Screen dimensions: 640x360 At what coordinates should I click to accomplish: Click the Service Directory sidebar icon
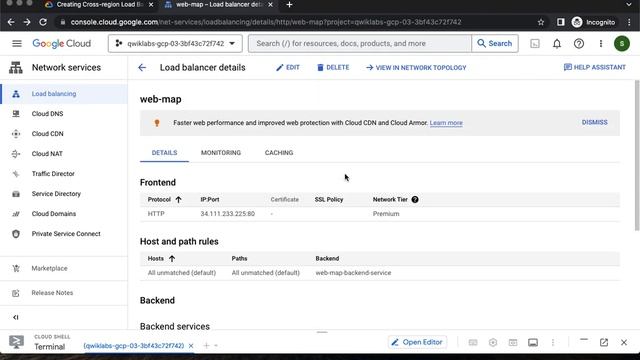pos(16,193)
